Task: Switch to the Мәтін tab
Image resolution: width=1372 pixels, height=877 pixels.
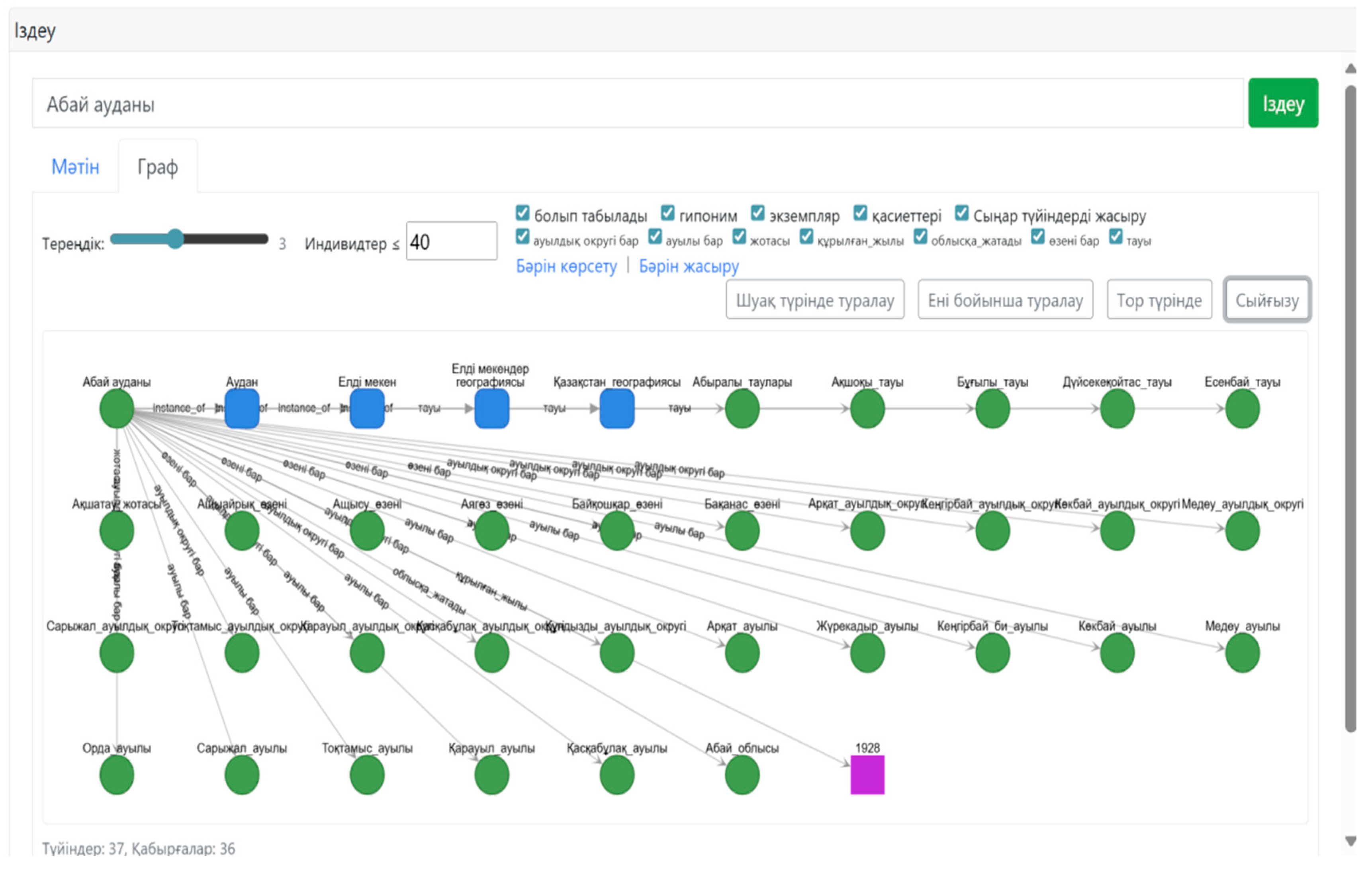Action: tap(75, 167)
